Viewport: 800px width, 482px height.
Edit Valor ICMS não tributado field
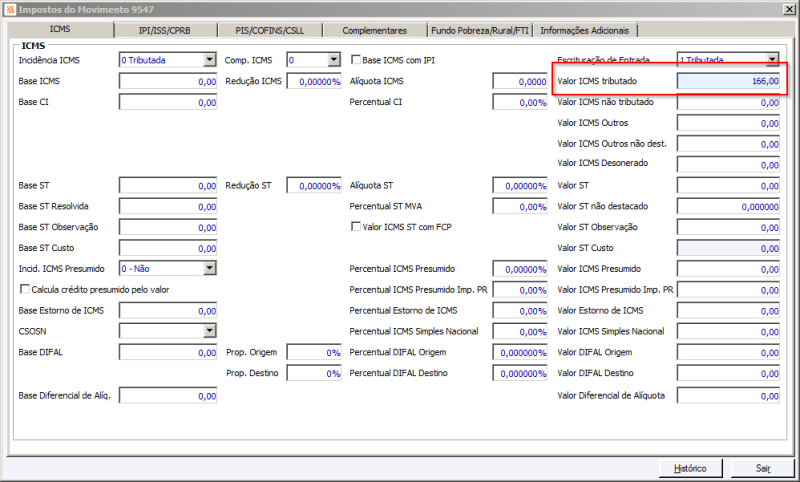click(x=728, y=102)
